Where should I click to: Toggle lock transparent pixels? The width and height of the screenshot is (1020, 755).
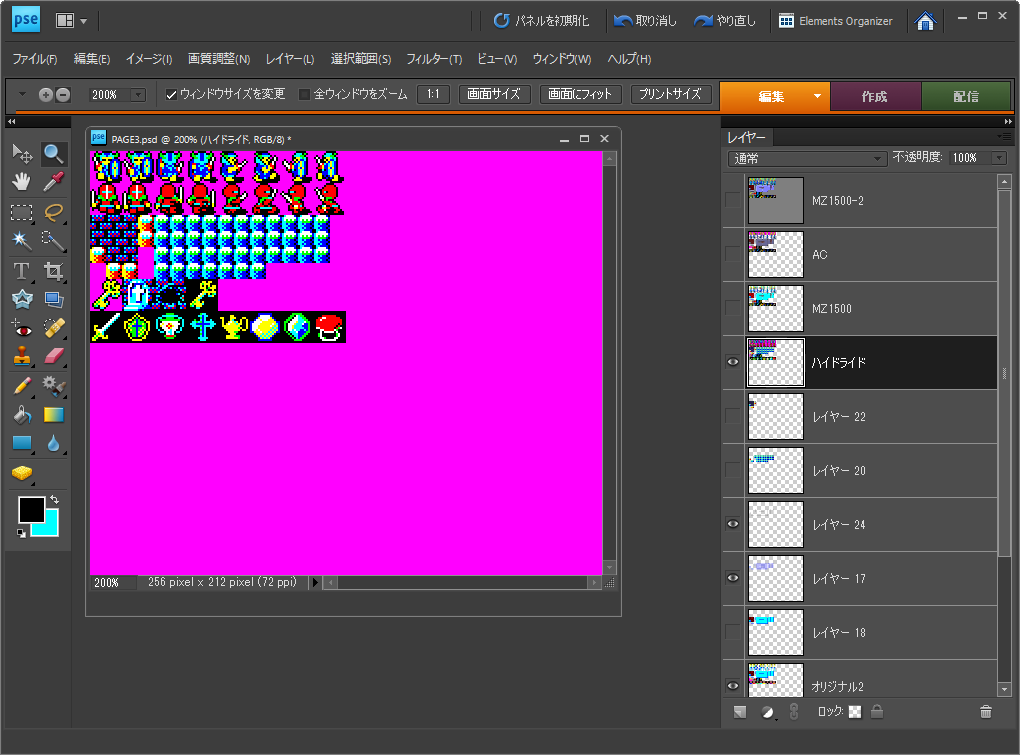pos(855,712)
